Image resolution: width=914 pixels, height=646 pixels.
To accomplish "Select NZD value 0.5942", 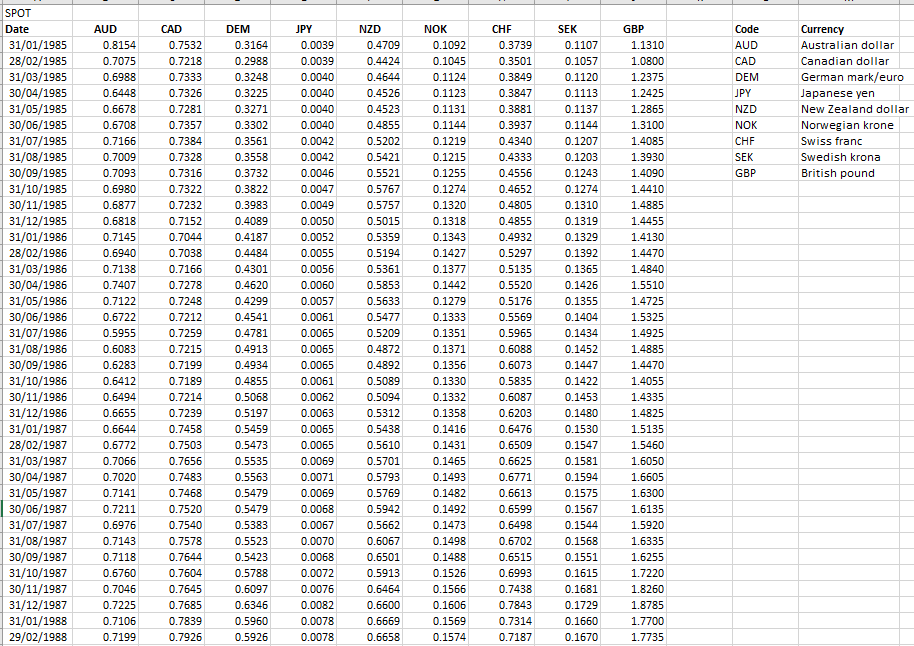I will [x=370, y=509].
